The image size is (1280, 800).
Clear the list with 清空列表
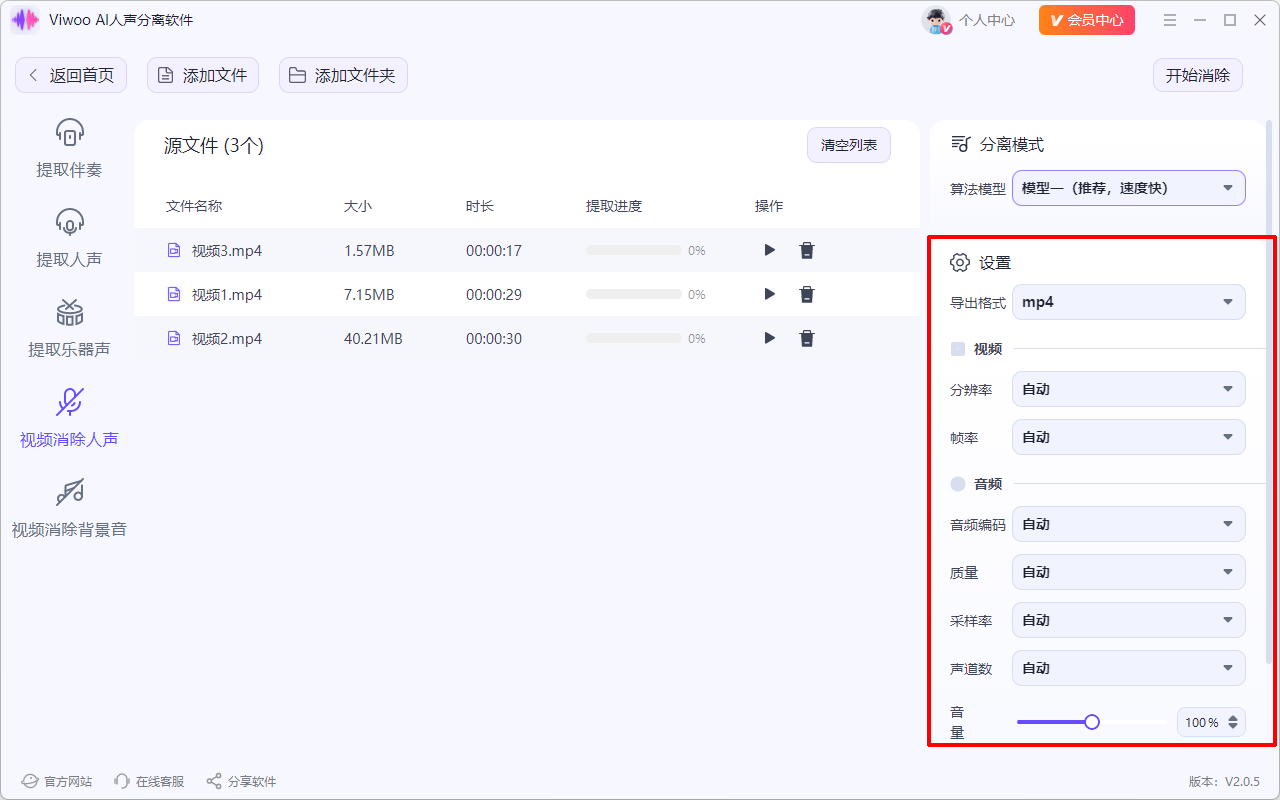tap(849, 145)
